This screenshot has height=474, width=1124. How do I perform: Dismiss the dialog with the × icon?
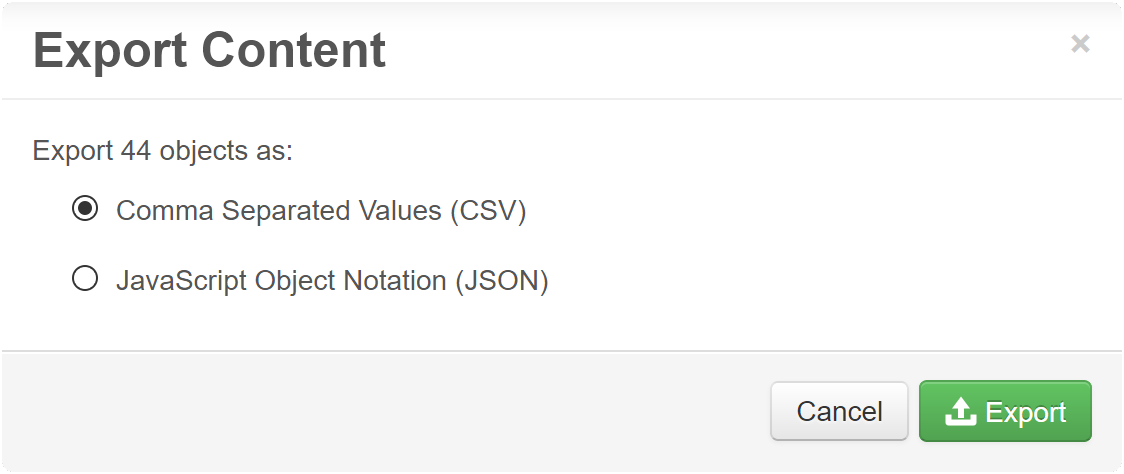coord(1080,44)
